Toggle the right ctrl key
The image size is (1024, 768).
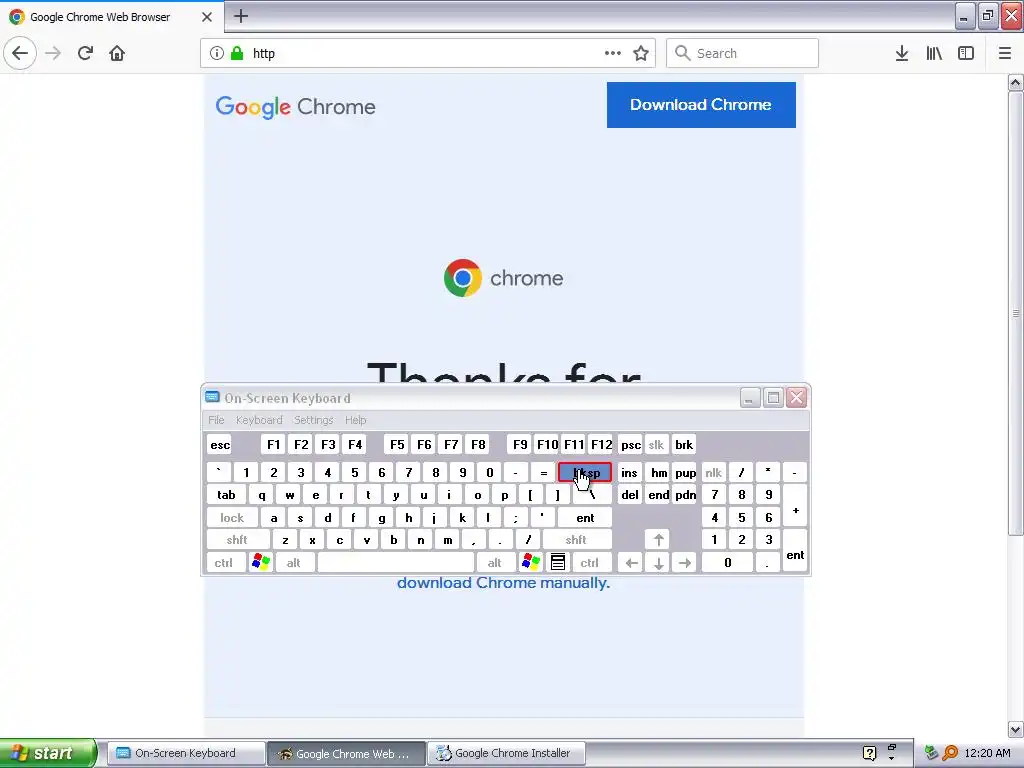[591, 562]
